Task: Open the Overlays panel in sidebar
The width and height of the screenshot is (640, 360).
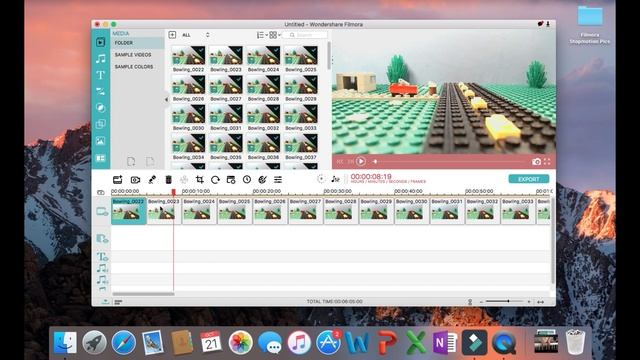Action: [100, 124]
